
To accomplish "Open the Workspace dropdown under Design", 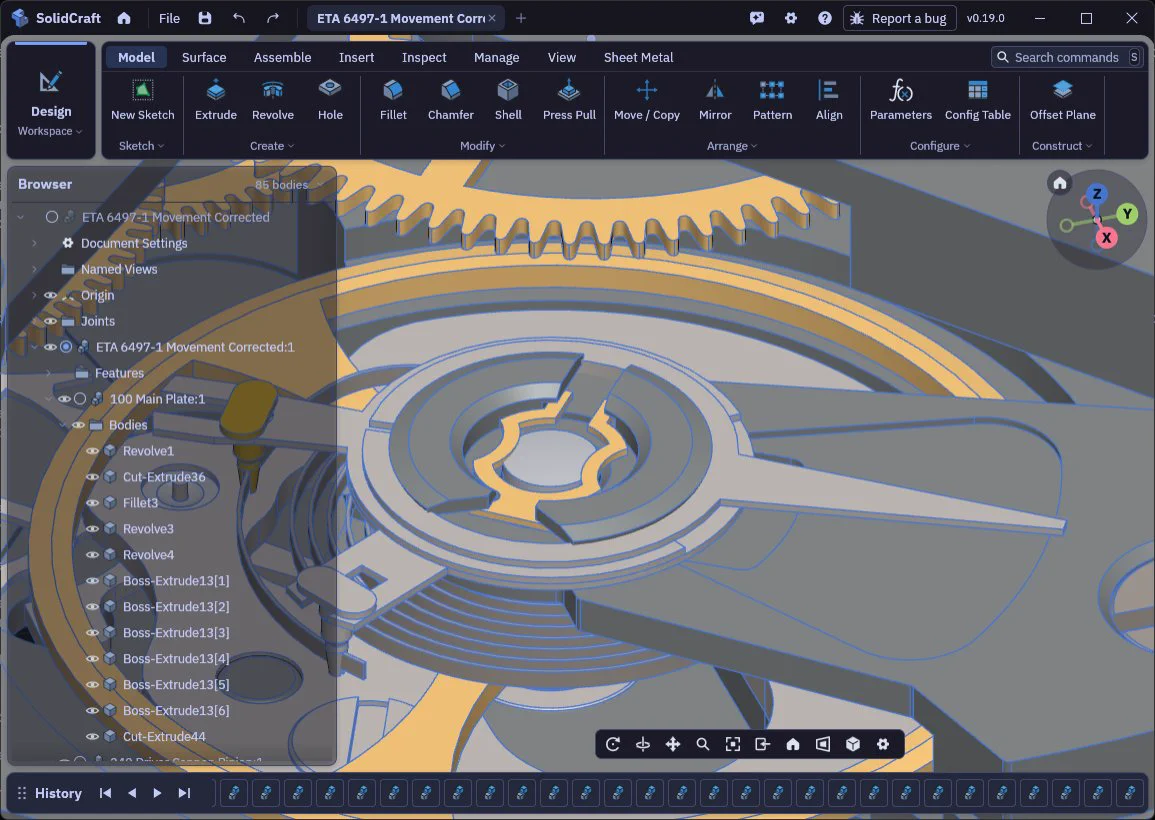I will 50,131.
